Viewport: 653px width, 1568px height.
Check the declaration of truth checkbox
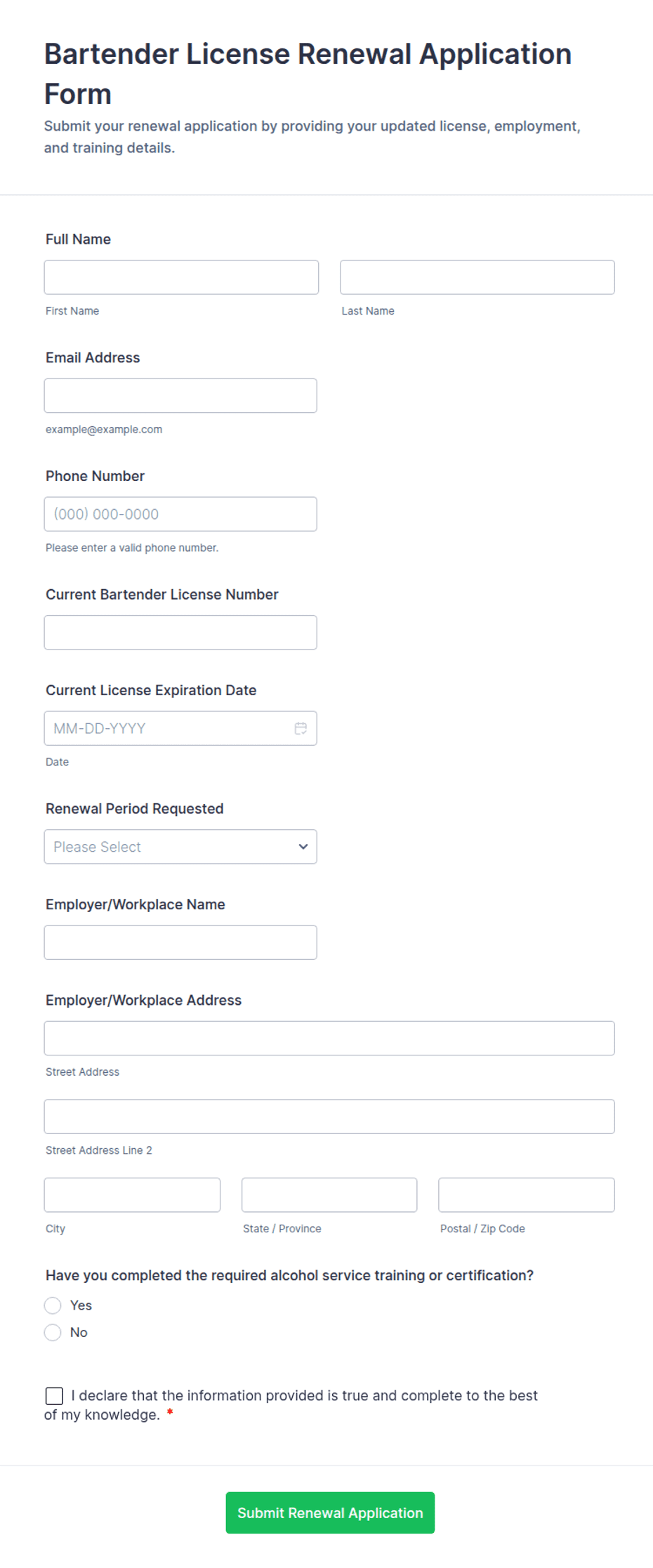coord(54,1396)
